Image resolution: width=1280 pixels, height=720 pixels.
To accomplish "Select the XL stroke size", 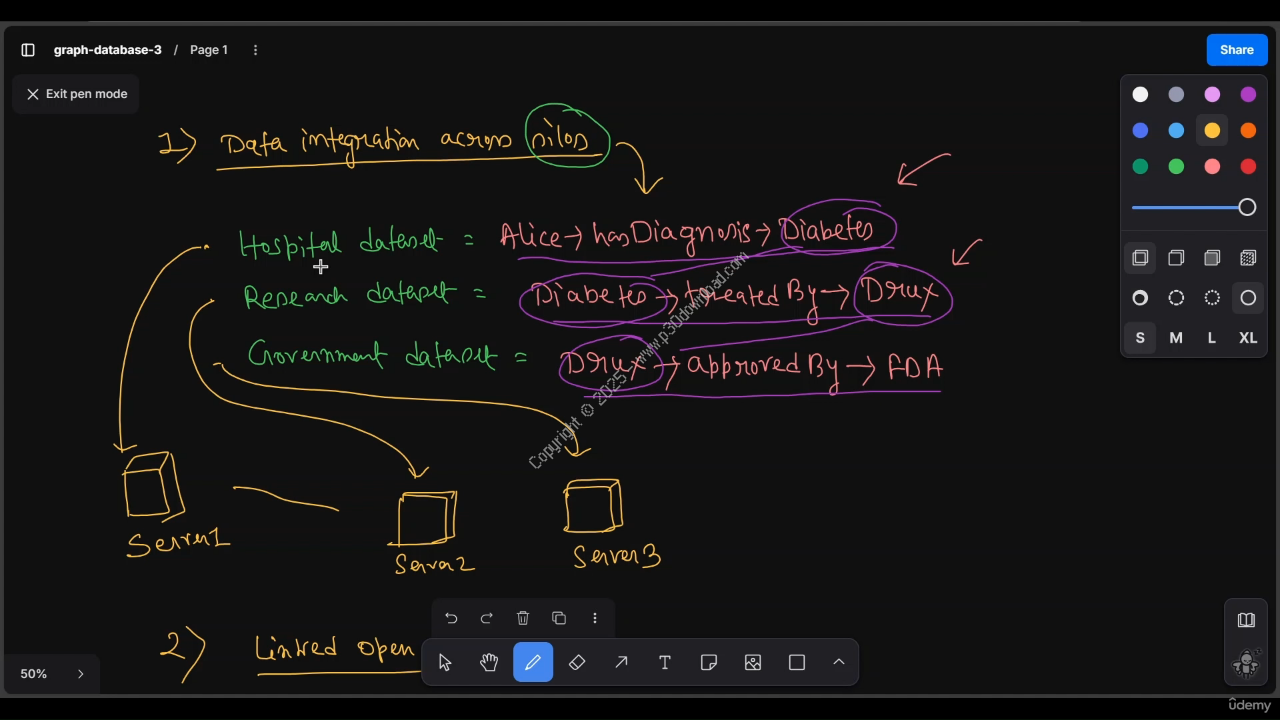I will click(1248, 338).
